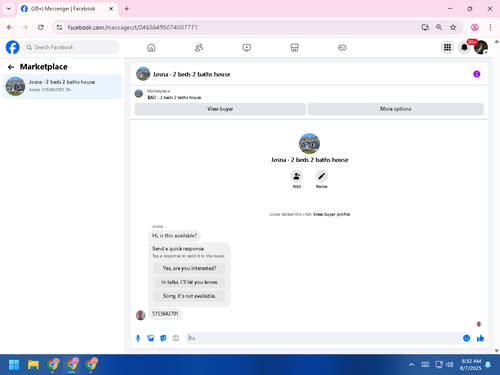Send quick response 'Sorry, it's not available.'

coord(189,296)
